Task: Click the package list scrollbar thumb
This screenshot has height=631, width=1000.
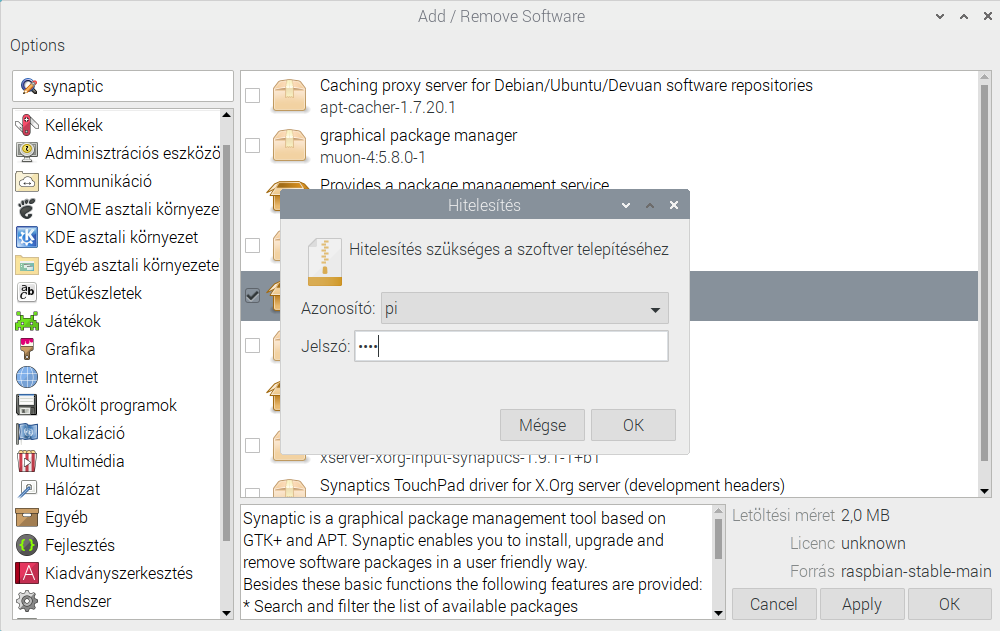Action: (x=984, y=272)
